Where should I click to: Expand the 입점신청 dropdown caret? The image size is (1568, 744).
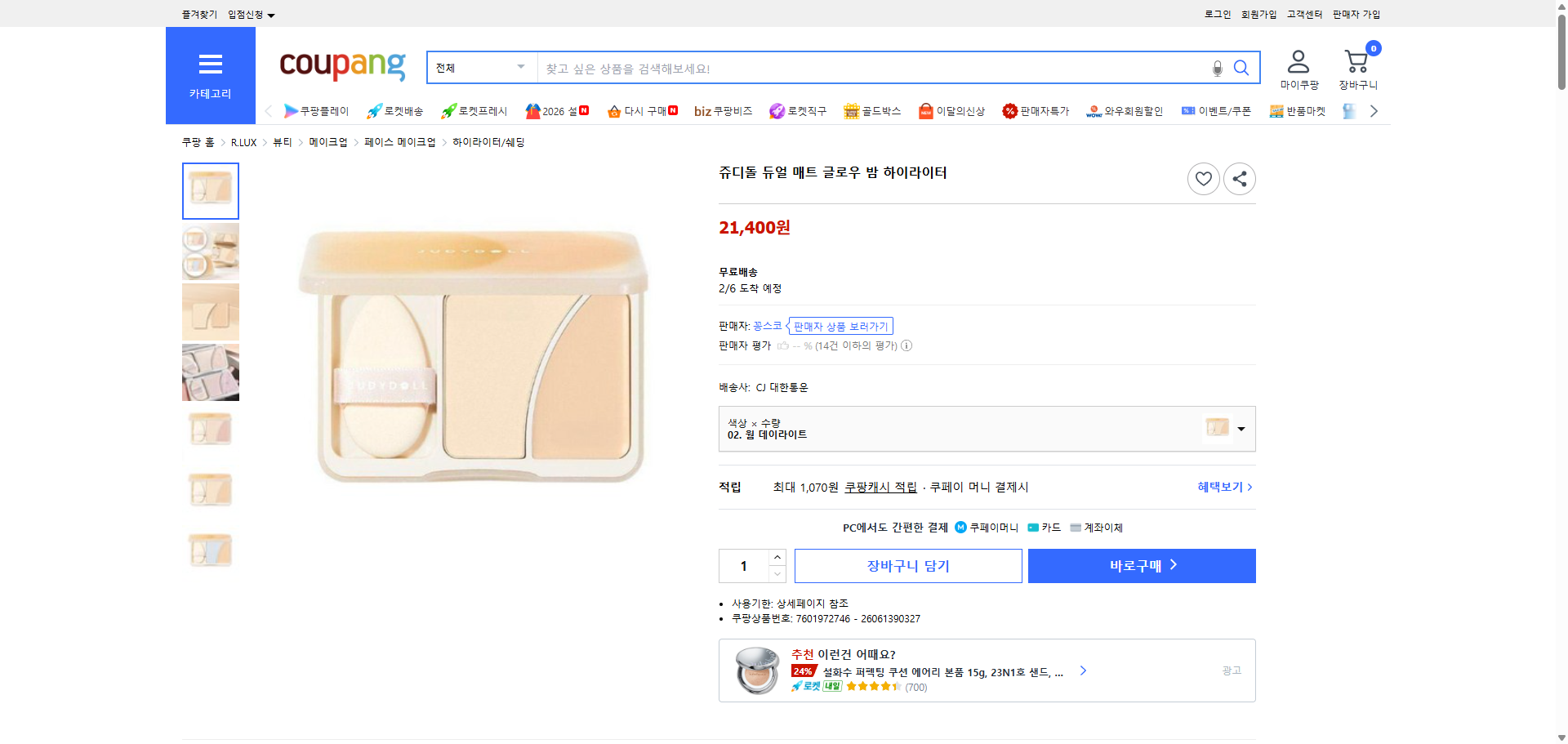click(x=272, y=14)
